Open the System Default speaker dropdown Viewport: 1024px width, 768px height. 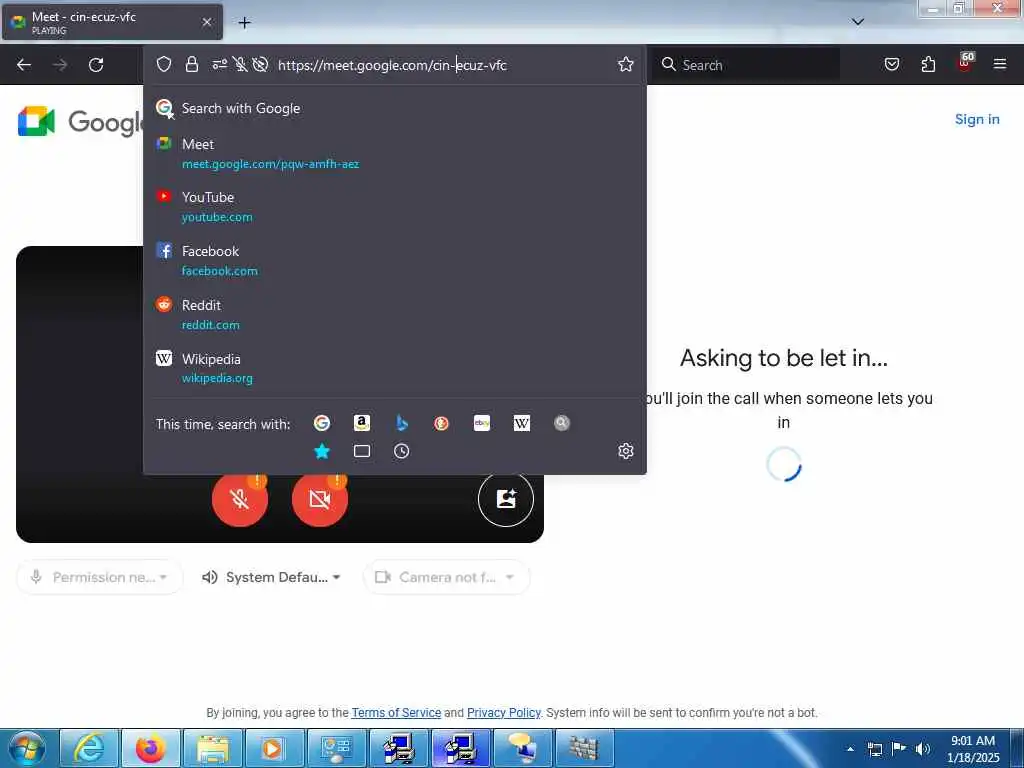click(272, 577)
